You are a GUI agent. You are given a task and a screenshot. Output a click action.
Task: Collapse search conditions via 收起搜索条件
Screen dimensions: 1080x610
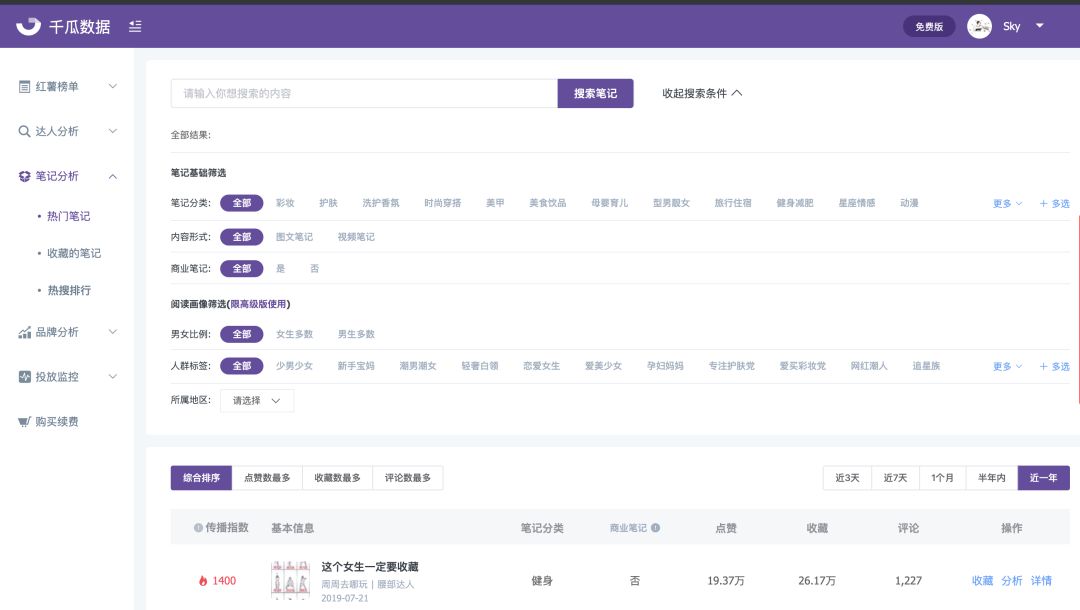(702, 93)
